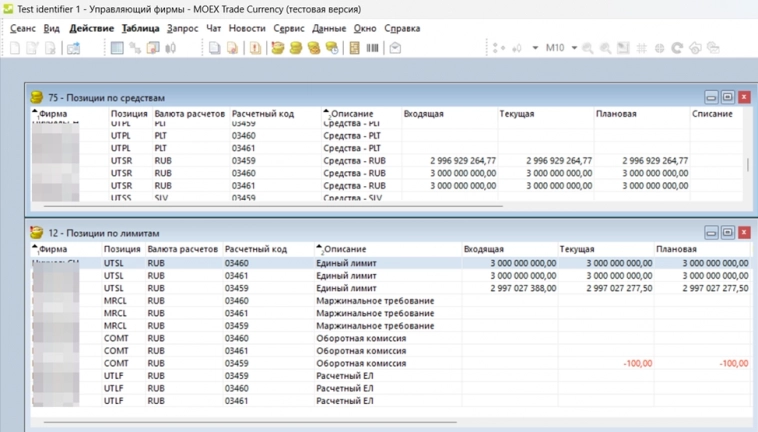
Task: Click the coins with clock toolbar icon
Action: coord(331,48)
